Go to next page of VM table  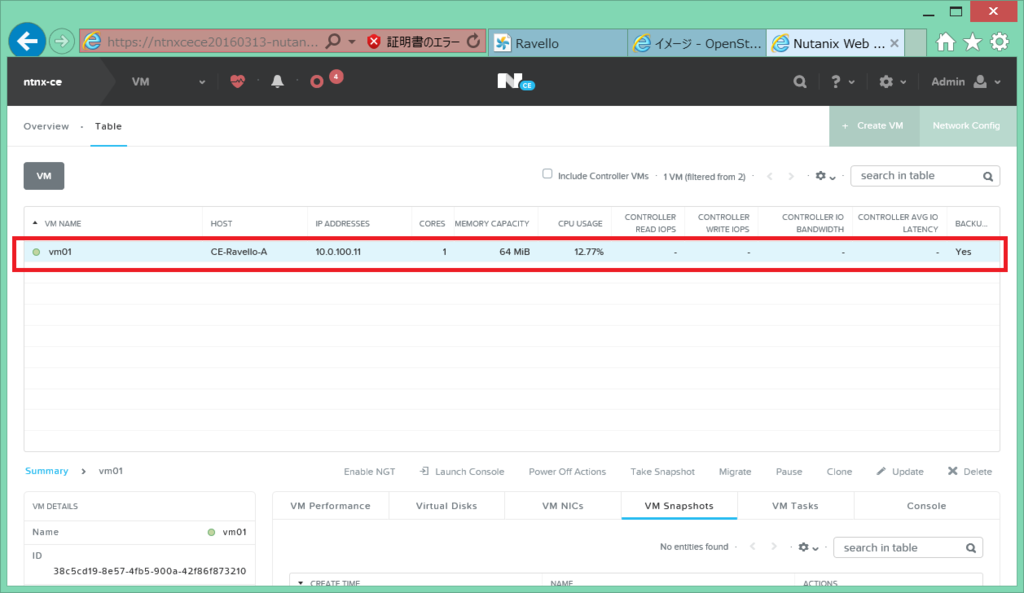tap(791, 176)
